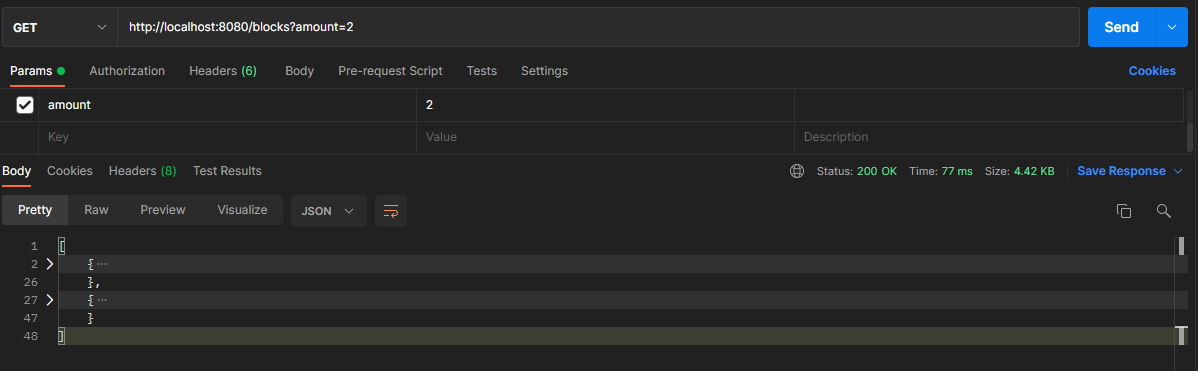
Task: Click the Description placeholder field
Action: point(989,137)
